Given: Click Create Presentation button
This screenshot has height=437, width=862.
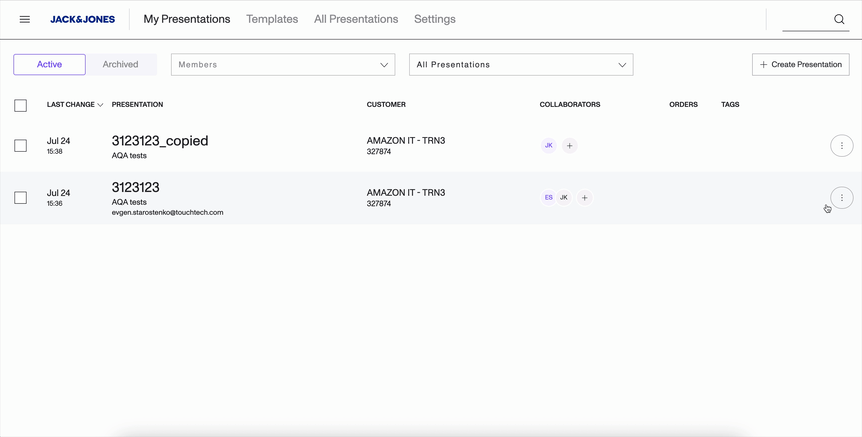Looking at the screenshot, I should pos(800,64).
